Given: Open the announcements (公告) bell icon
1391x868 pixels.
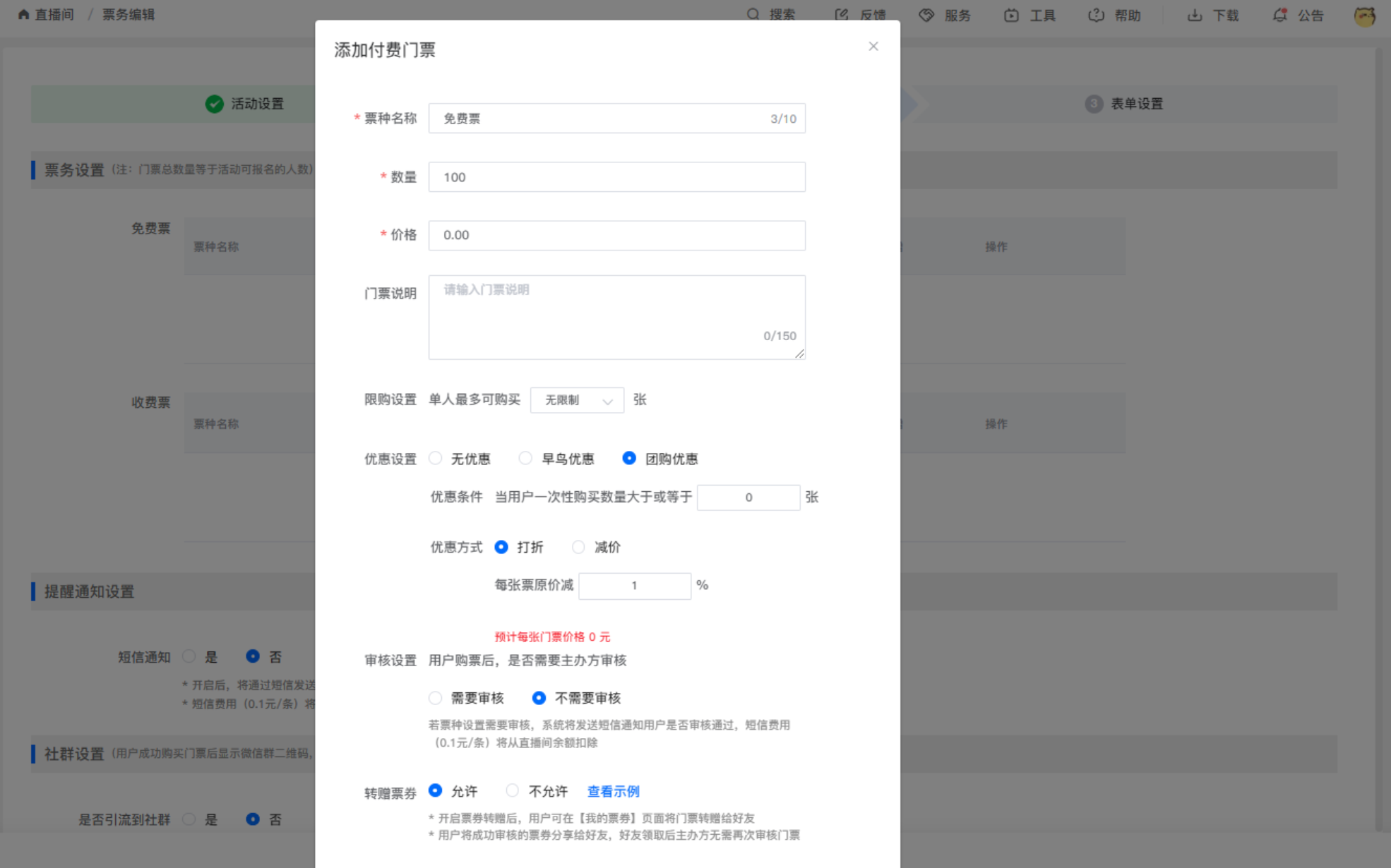Looking at the screenshot, I should pyautogui.click(x=1279, y=15).
